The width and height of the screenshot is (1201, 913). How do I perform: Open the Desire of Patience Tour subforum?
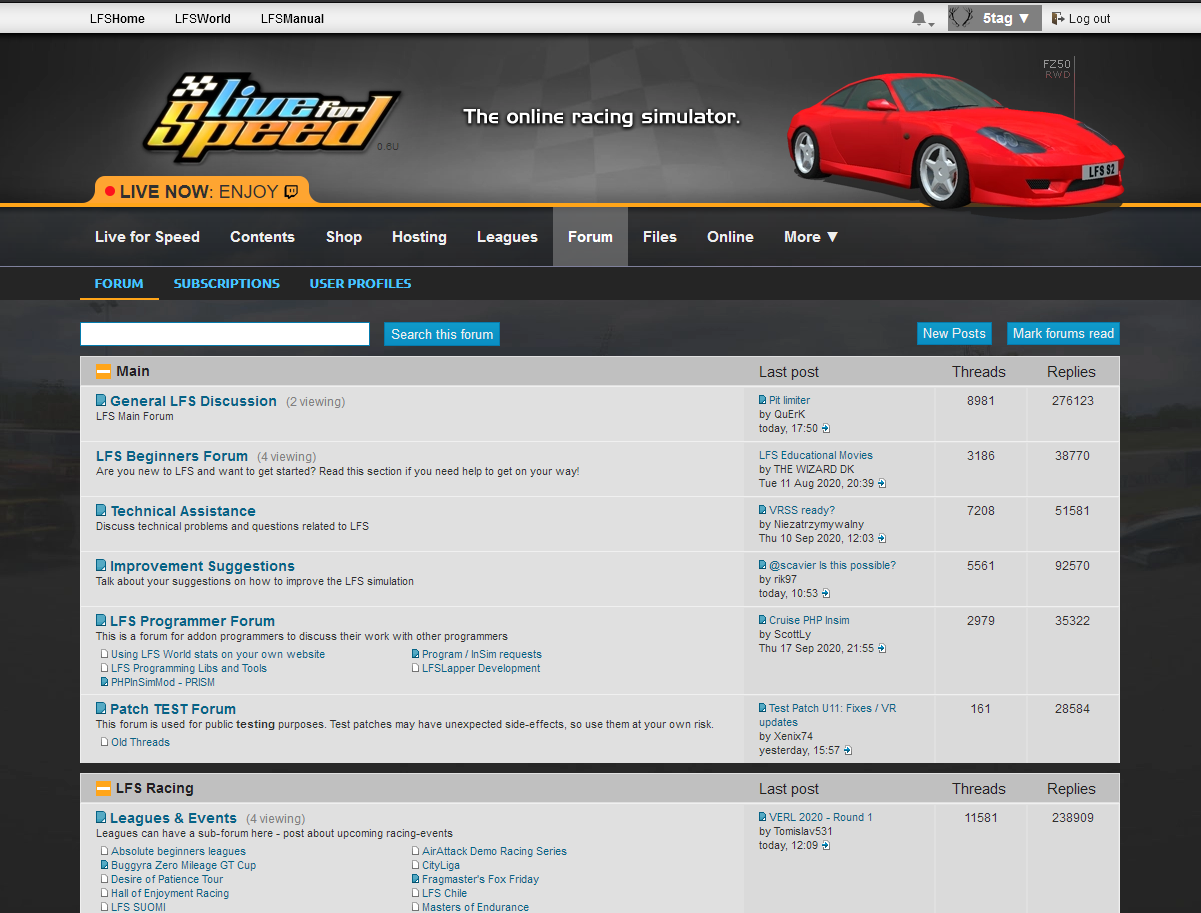click(167, 879)
